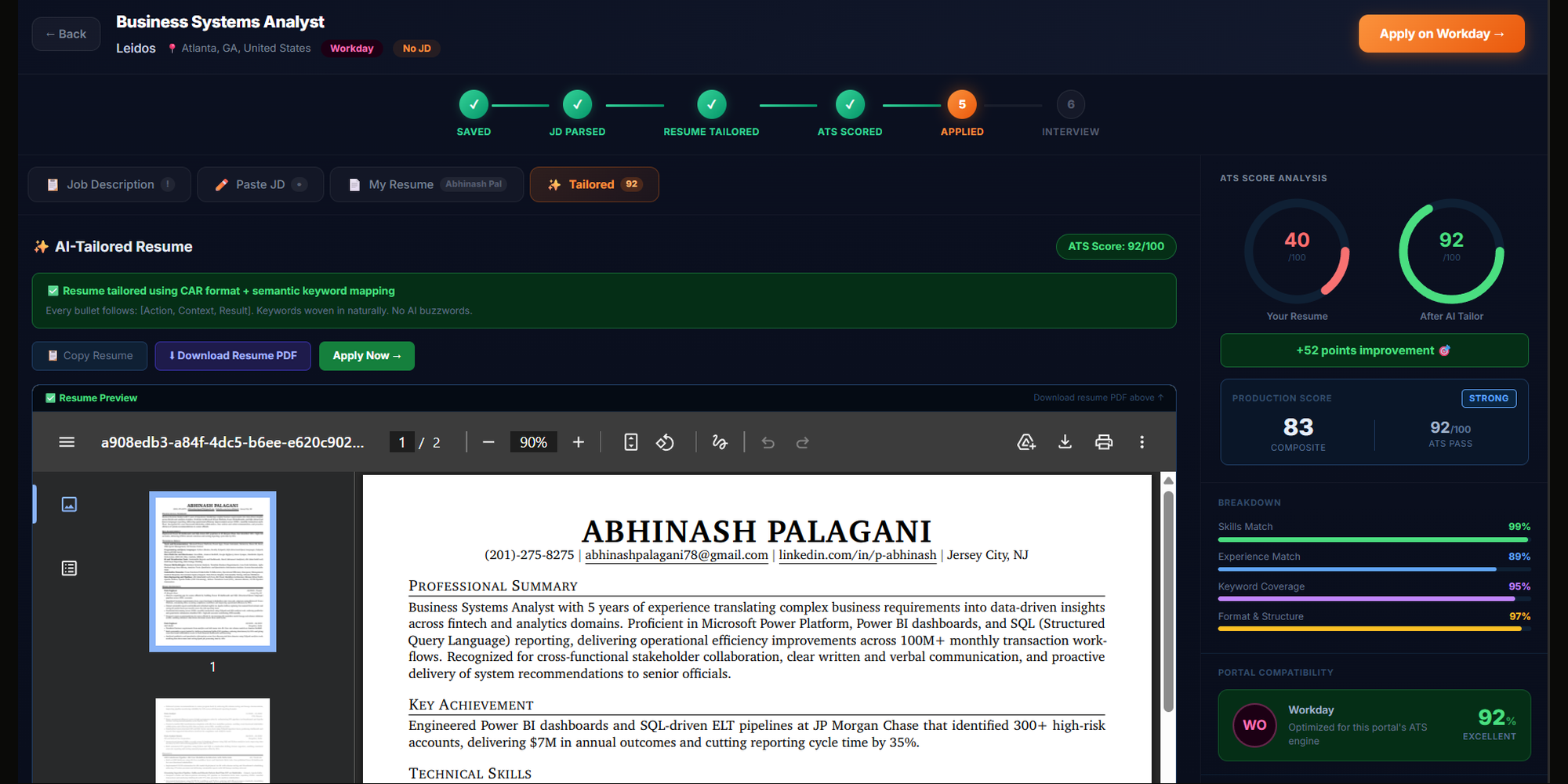
Task: Open abhinashpalagani78@gmail.com email link in resume
Action: tap(677, 555)
